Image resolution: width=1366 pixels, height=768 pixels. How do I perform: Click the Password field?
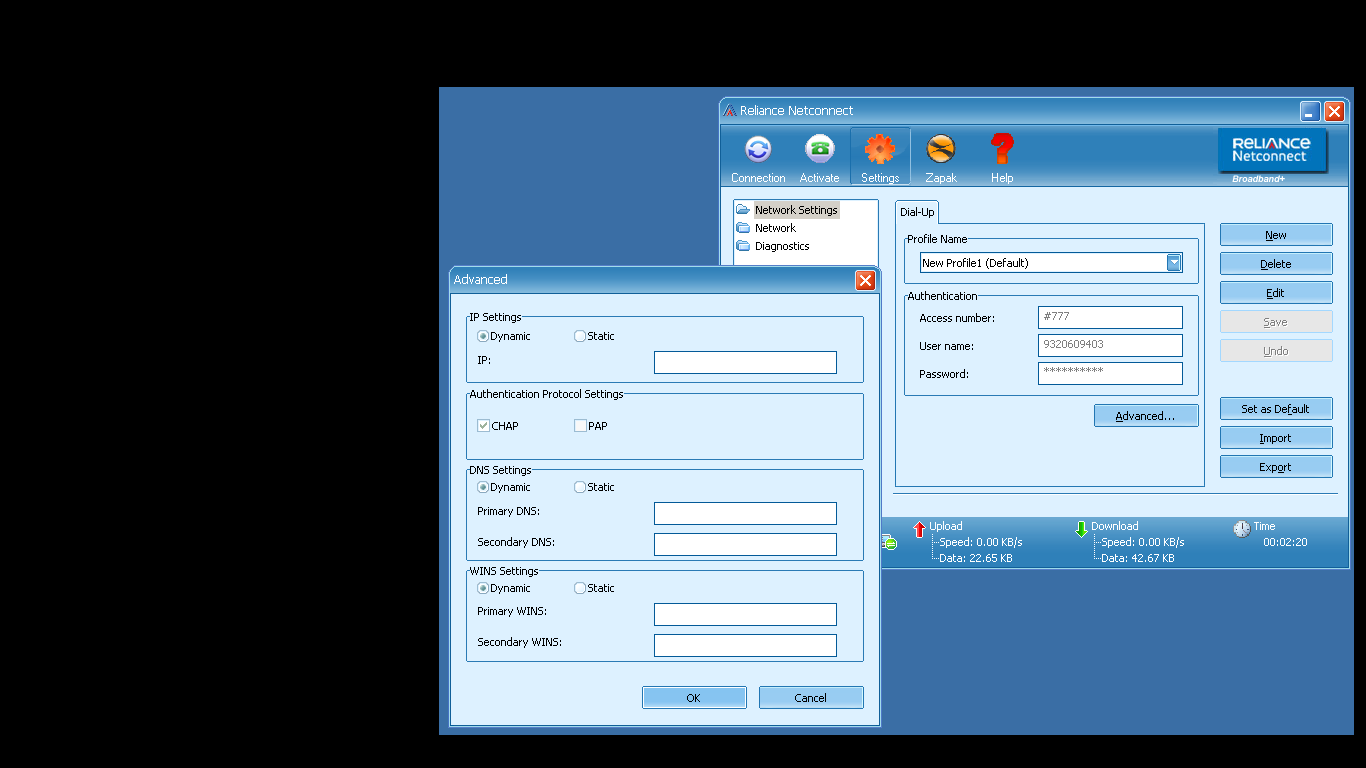click(1110, 374)
